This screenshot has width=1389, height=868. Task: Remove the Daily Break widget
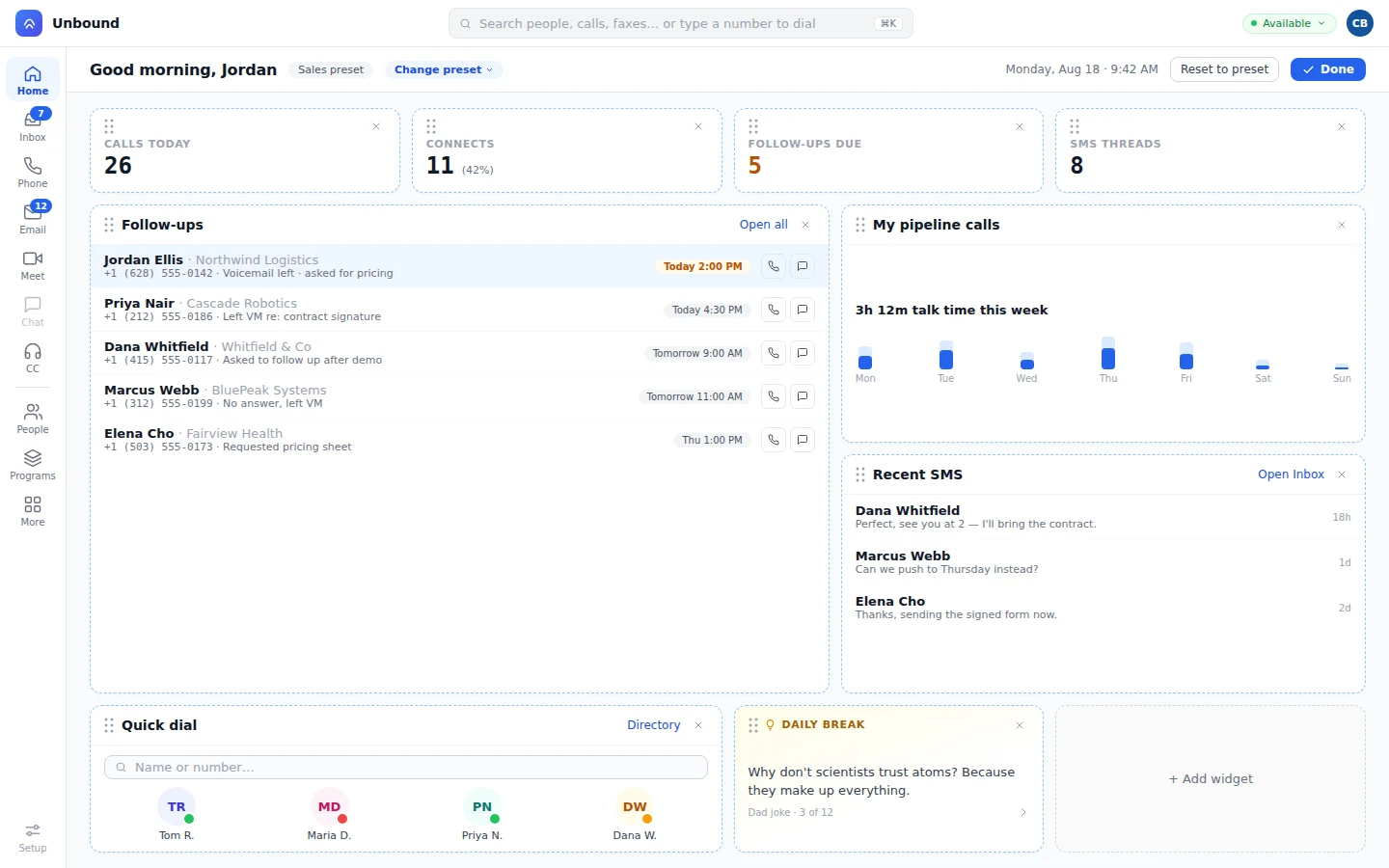pyautogui.click(x=1020, y=725)
